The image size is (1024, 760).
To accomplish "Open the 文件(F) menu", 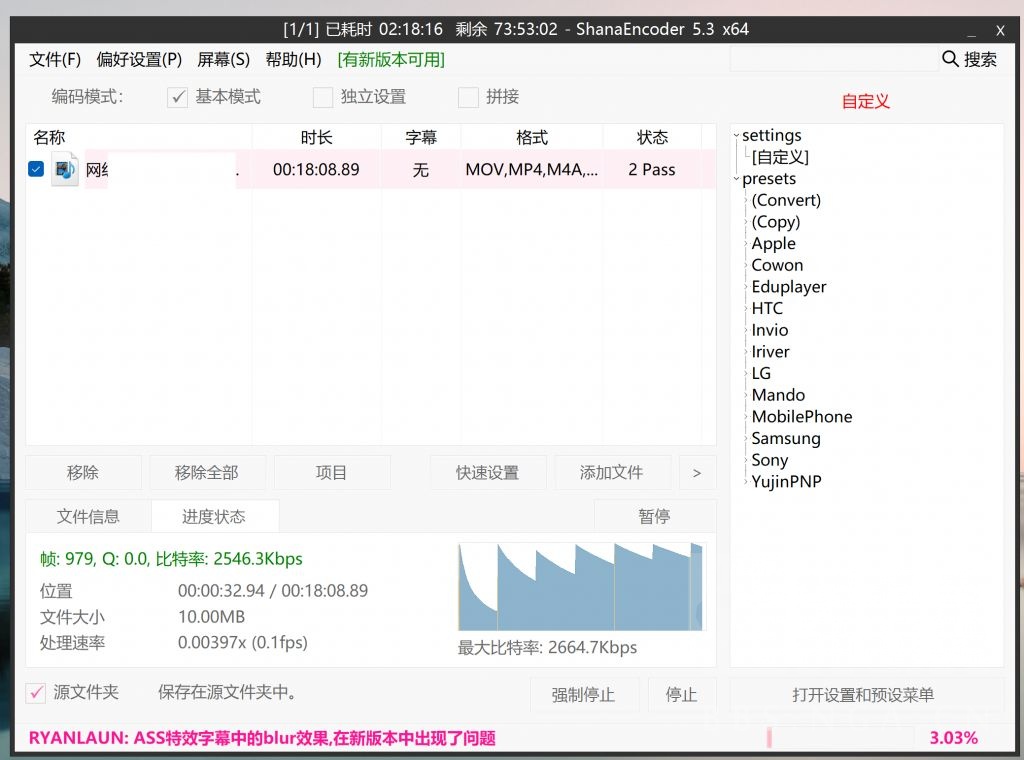I will coord(55,59).
